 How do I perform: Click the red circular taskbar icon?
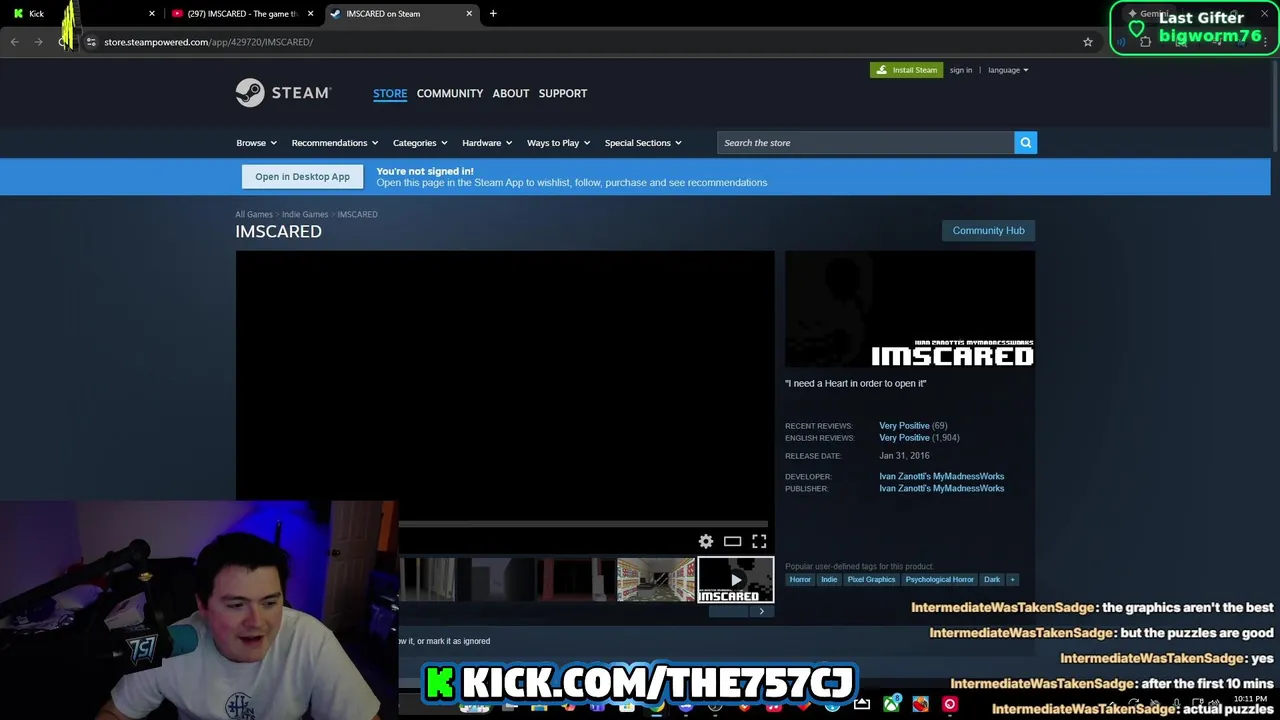coord(950,704)
